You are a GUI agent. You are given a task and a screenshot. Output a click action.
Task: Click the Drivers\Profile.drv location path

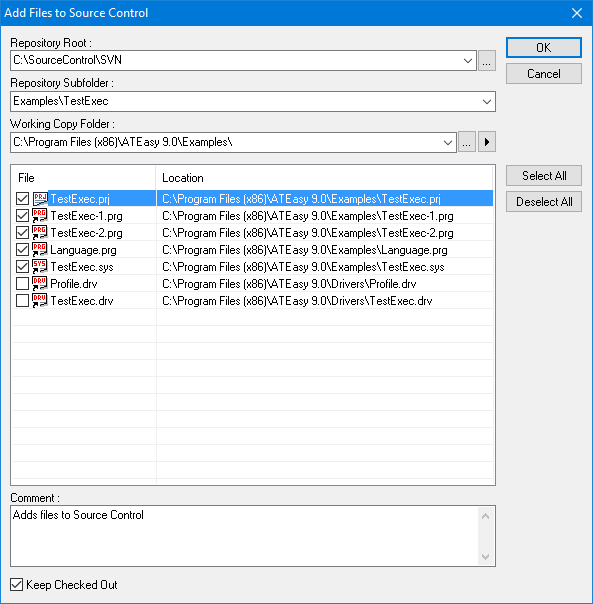pos(289,284)
